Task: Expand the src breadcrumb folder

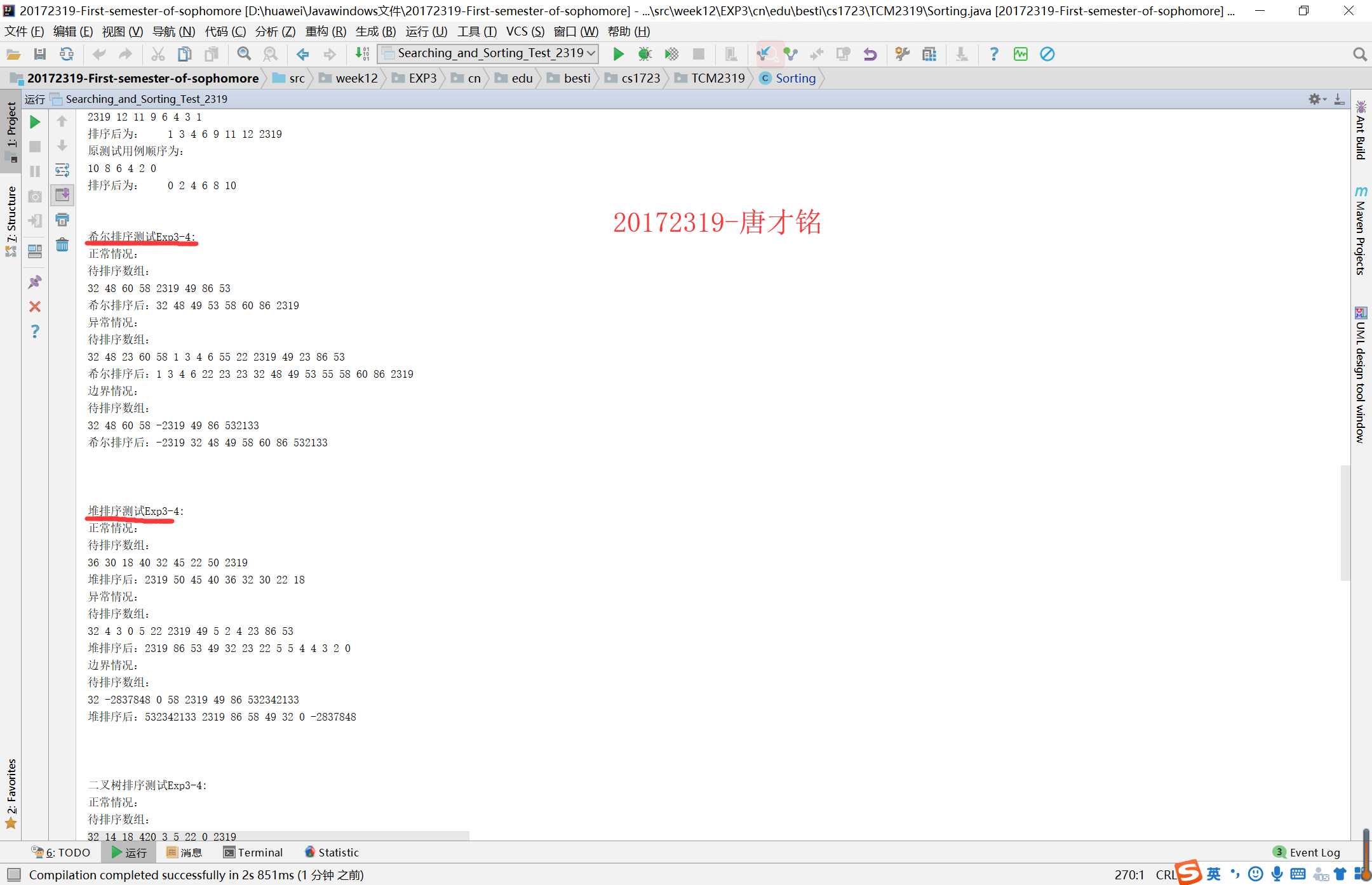Action: click(289, 78)
